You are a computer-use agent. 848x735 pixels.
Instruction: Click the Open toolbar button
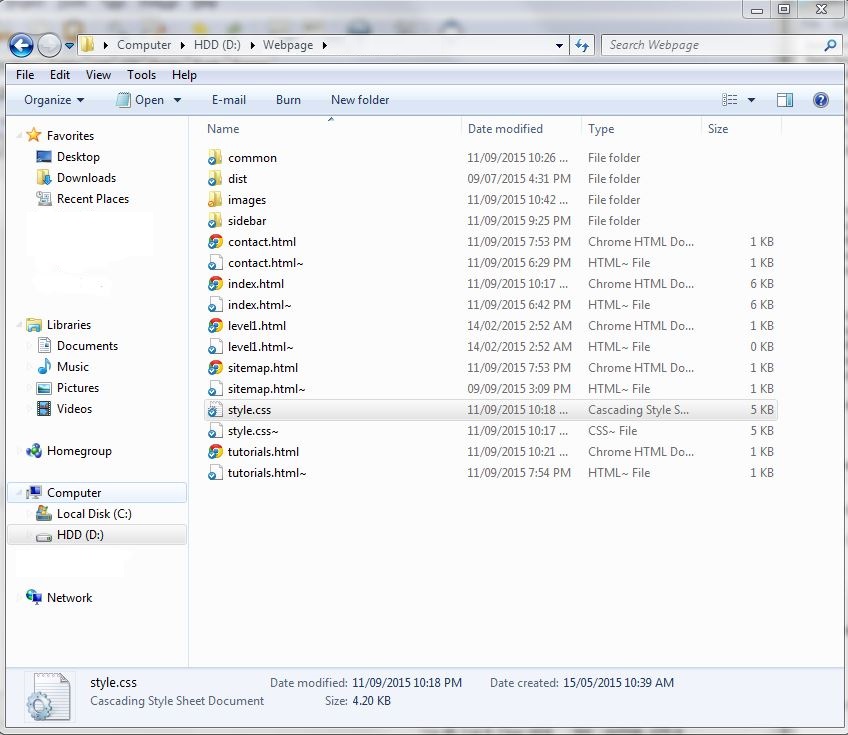140,100
